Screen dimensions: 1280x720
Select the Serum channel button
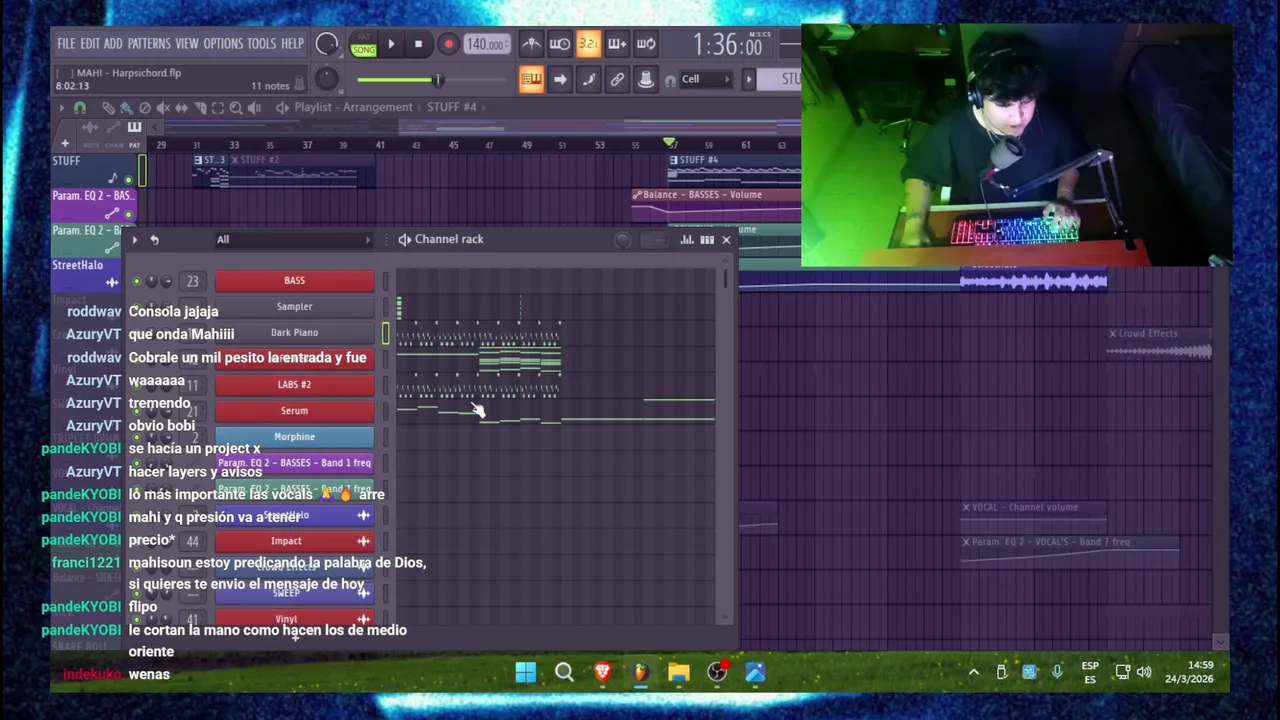coord(294,411)
